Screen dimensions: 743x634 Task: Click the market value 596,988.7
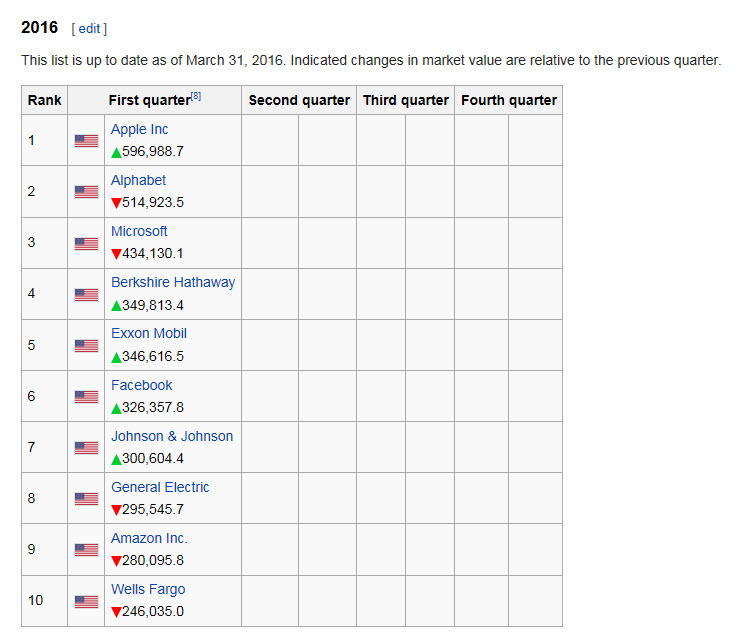coord(153,152)
